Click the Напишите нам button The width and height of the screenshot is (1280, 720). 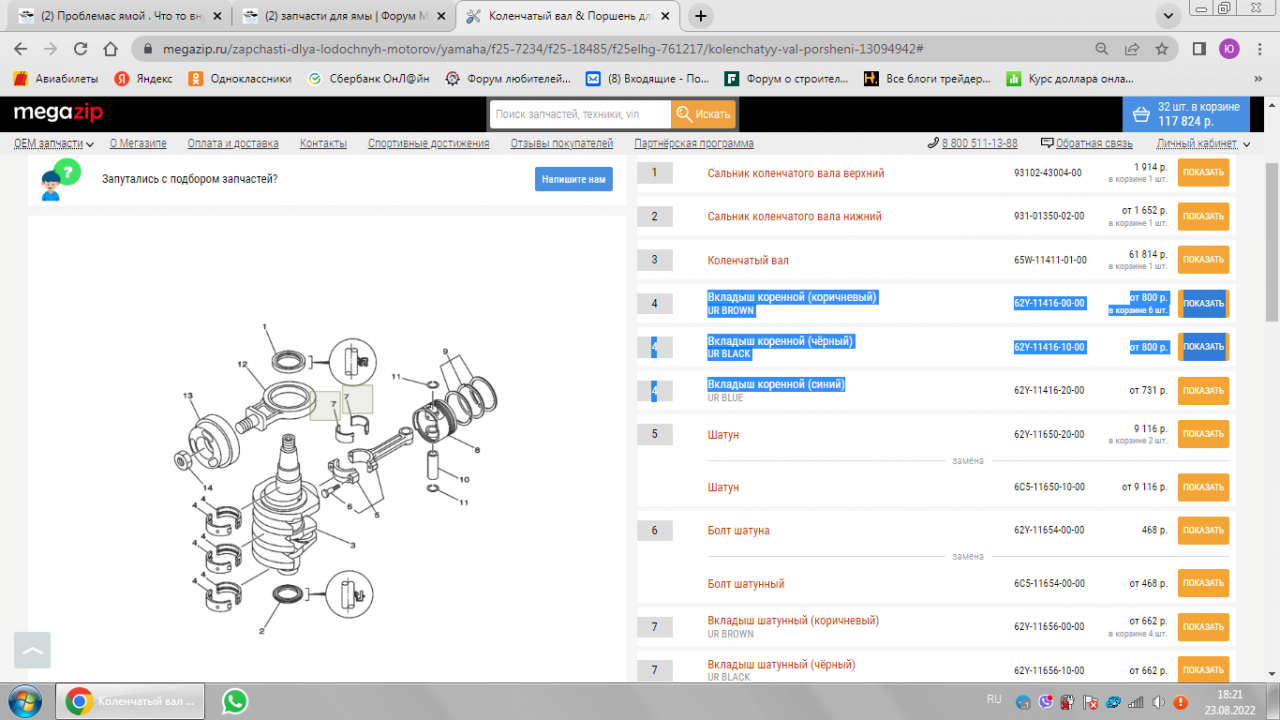pos(573,180)
